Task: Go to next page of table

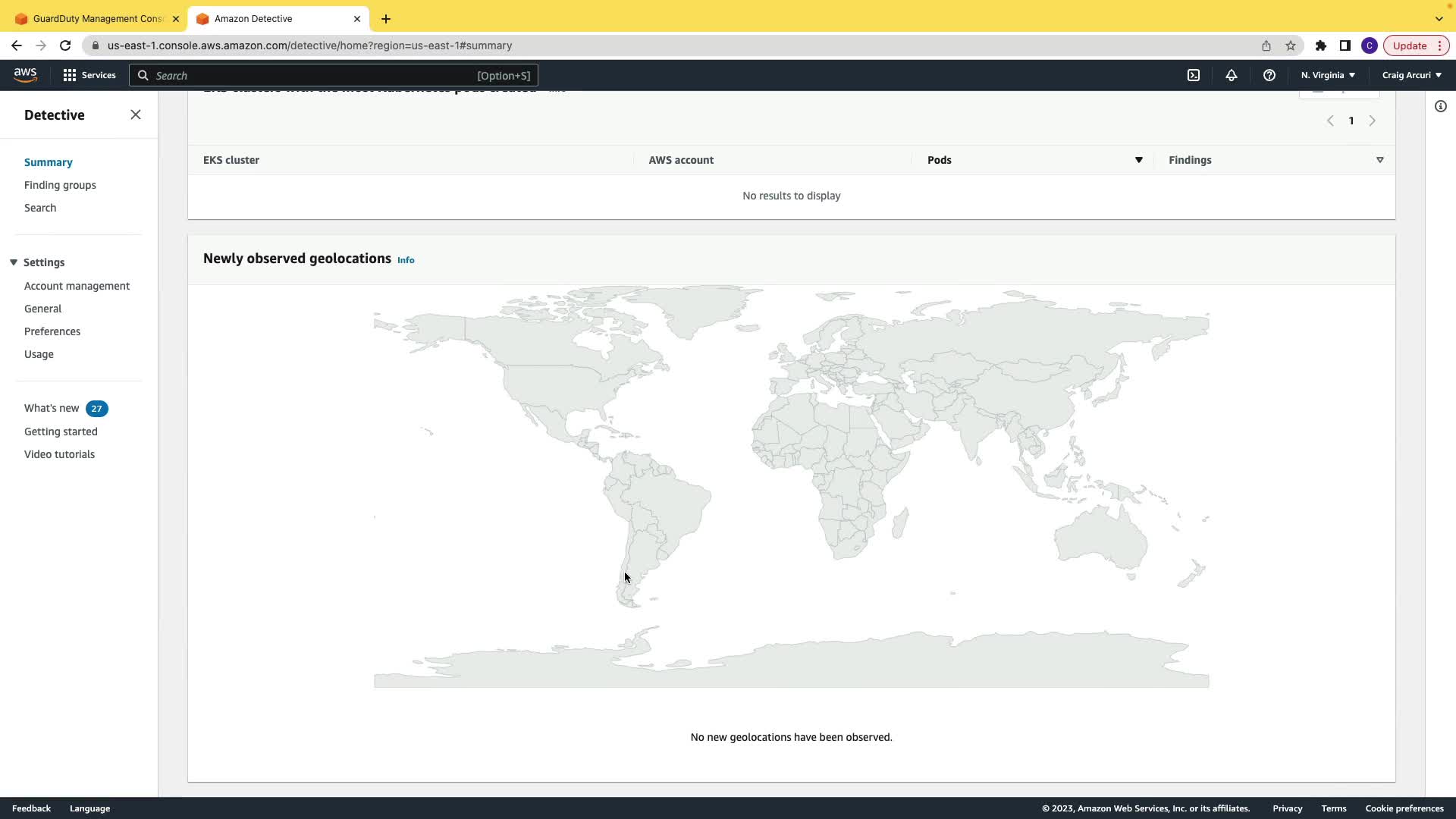Action: tap(1372, 121)
